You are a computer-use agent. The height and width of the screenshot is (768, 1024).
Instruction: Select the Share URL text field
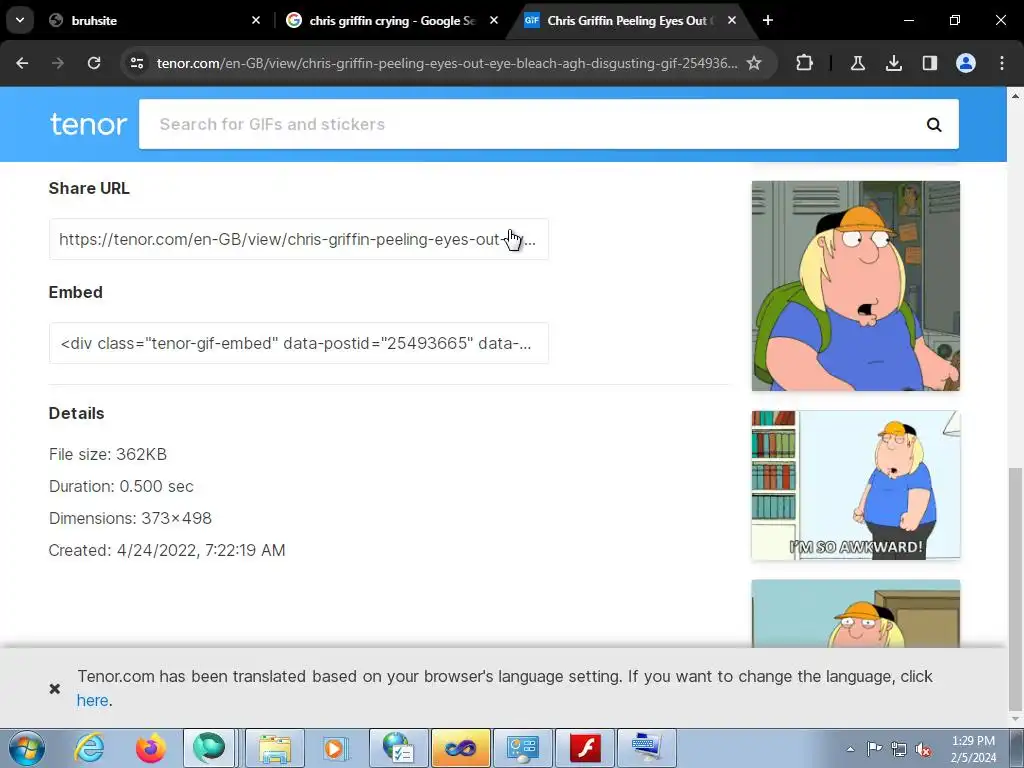point(298,239)
